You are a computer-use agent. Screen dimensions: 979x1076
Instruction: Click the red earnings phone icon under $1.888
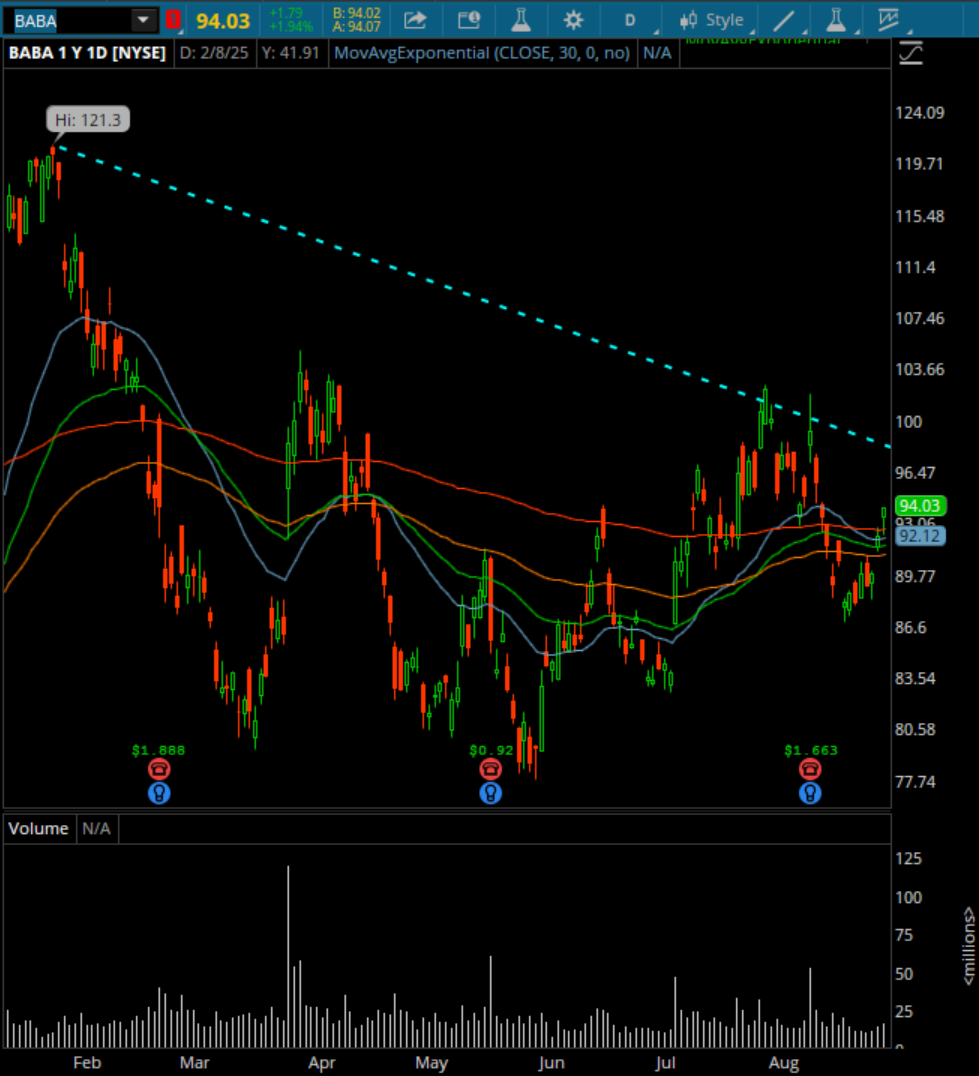pyautogui.click(x=159, y=769)
